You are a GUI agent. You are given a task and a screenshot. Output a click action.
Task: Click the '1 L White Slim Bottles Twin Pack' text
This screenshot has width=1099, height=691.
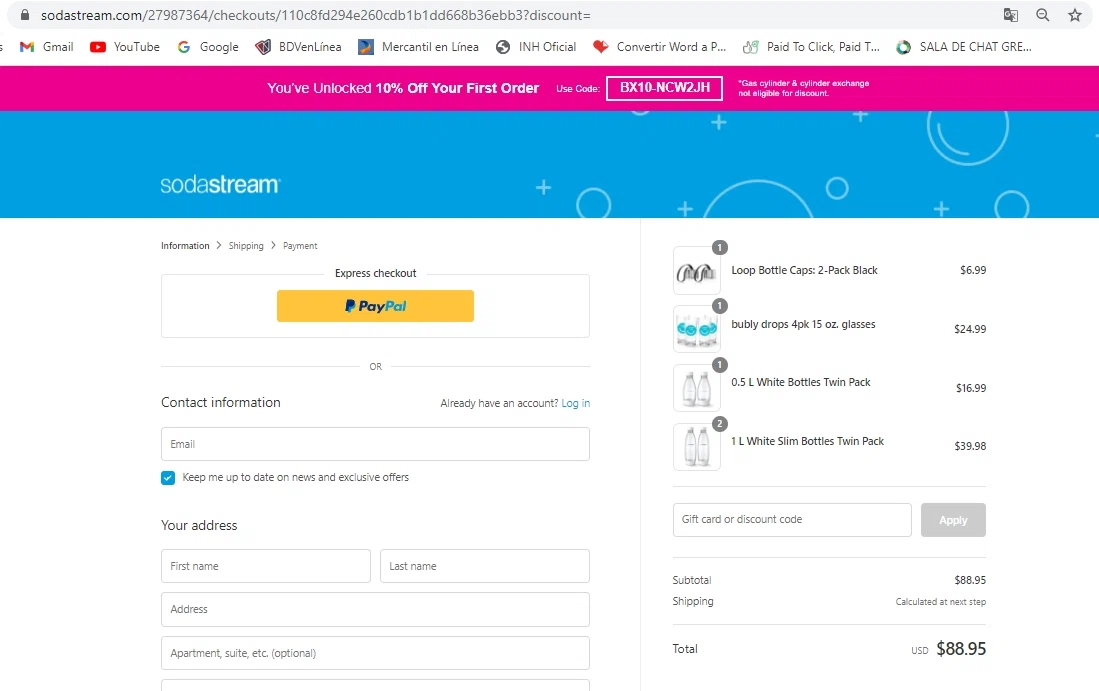coord(807,442)
